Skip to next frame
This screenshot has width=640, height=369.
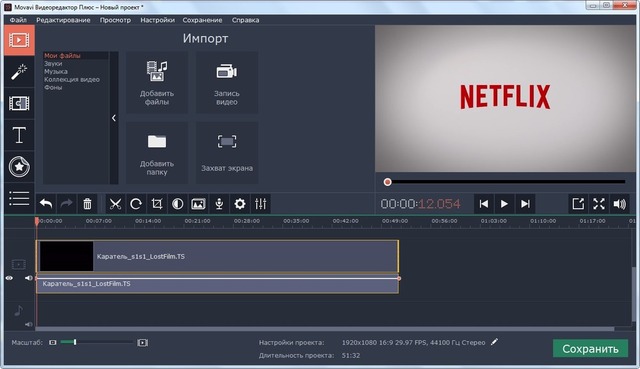525,204
